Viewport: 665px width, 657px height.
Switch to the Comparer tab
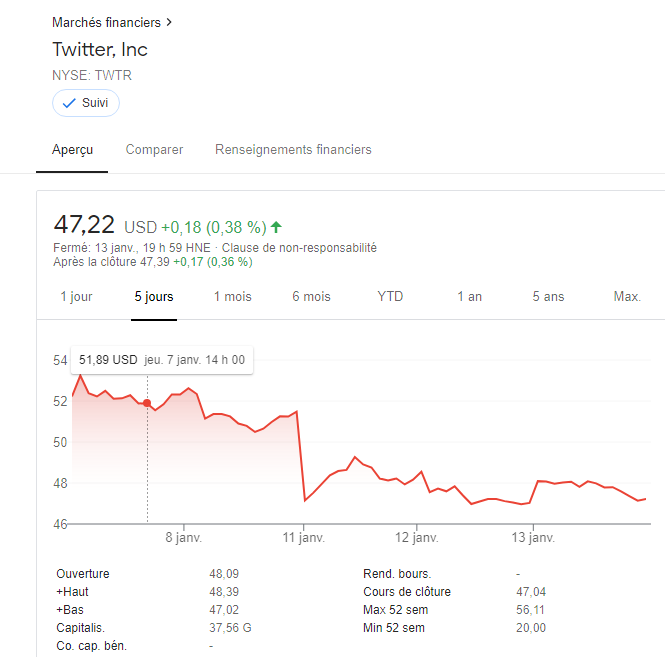(154, 150)
